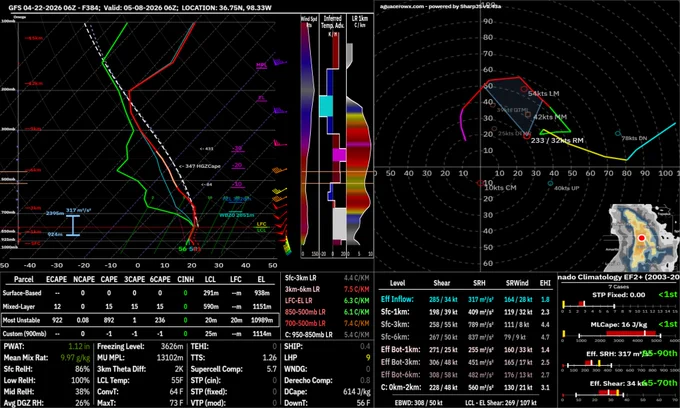Click the Eff Bot-6km row label
Screen dimensions: 680x408
(400, 375)
